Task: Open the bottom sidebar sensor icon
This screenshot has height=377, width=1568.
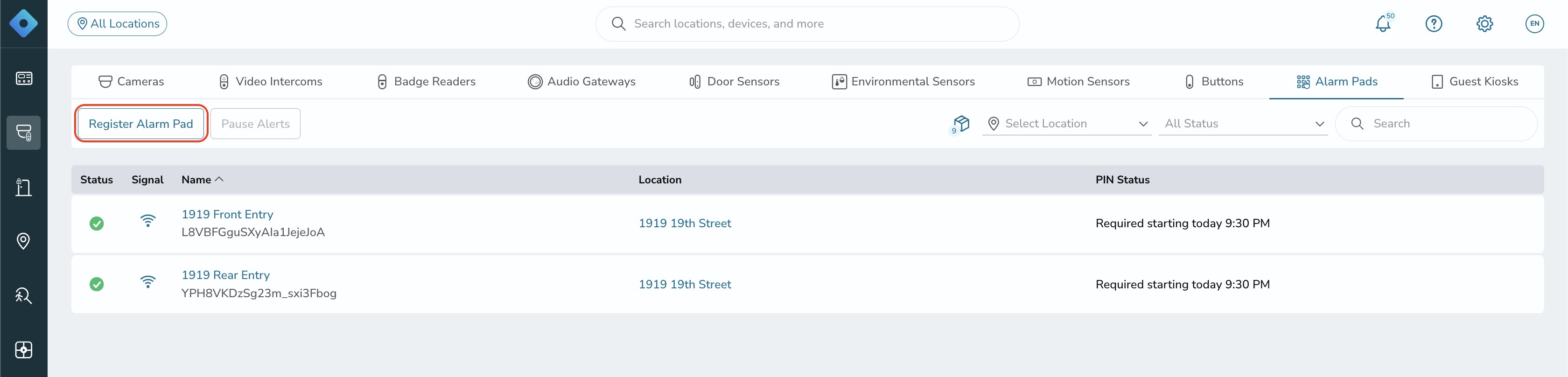Action: tap(24, 349)
